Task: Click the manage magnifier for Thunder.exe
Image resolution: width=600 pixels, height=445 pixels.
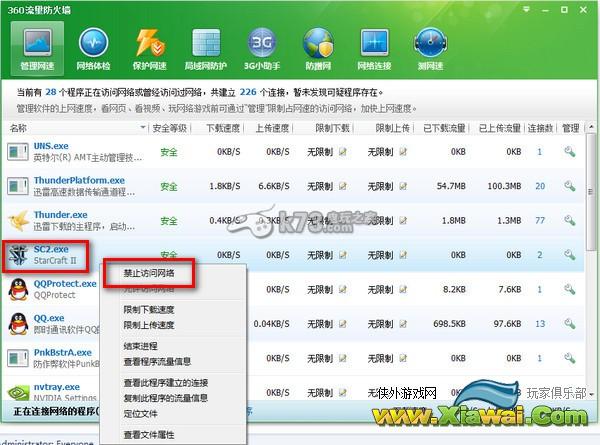Action: tap(570, 221)
